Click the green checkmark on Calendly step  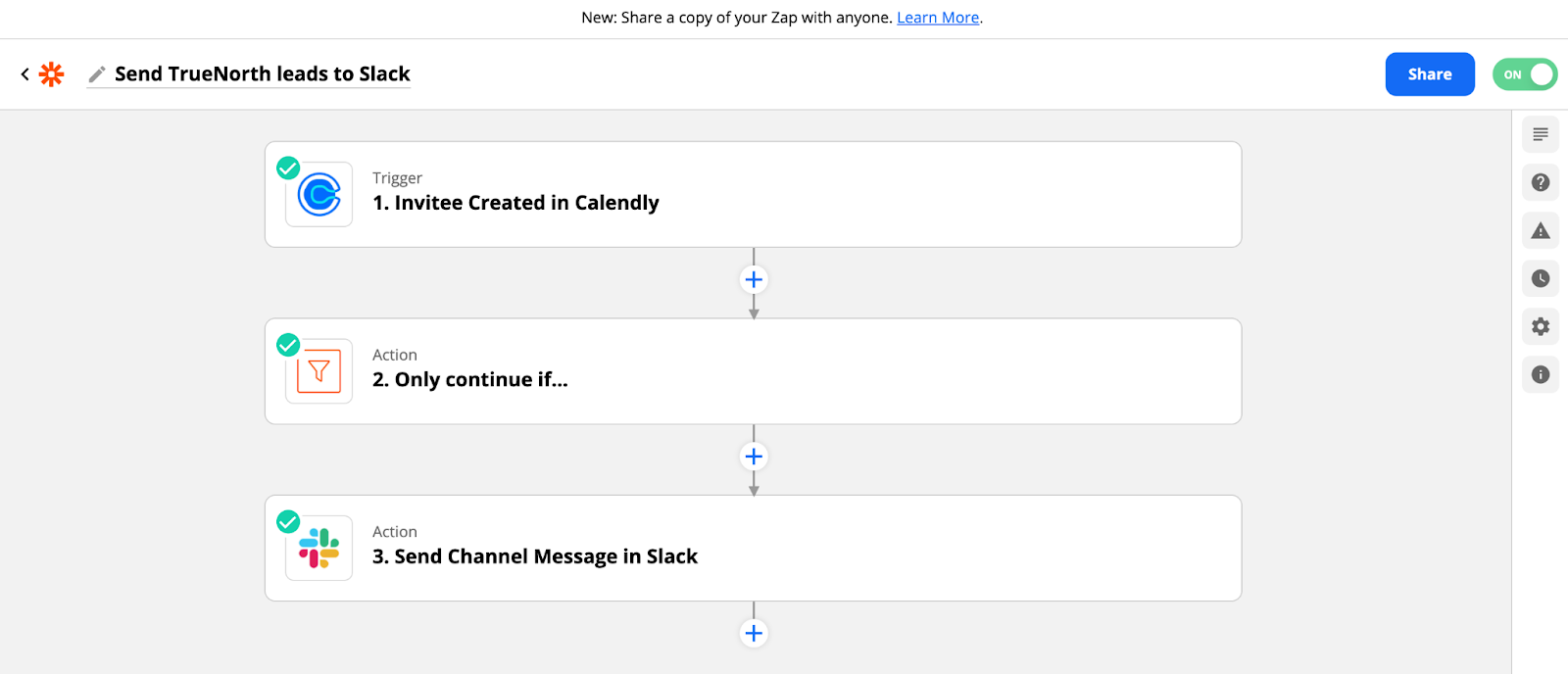pyautogui.click(x=288, y=168)
